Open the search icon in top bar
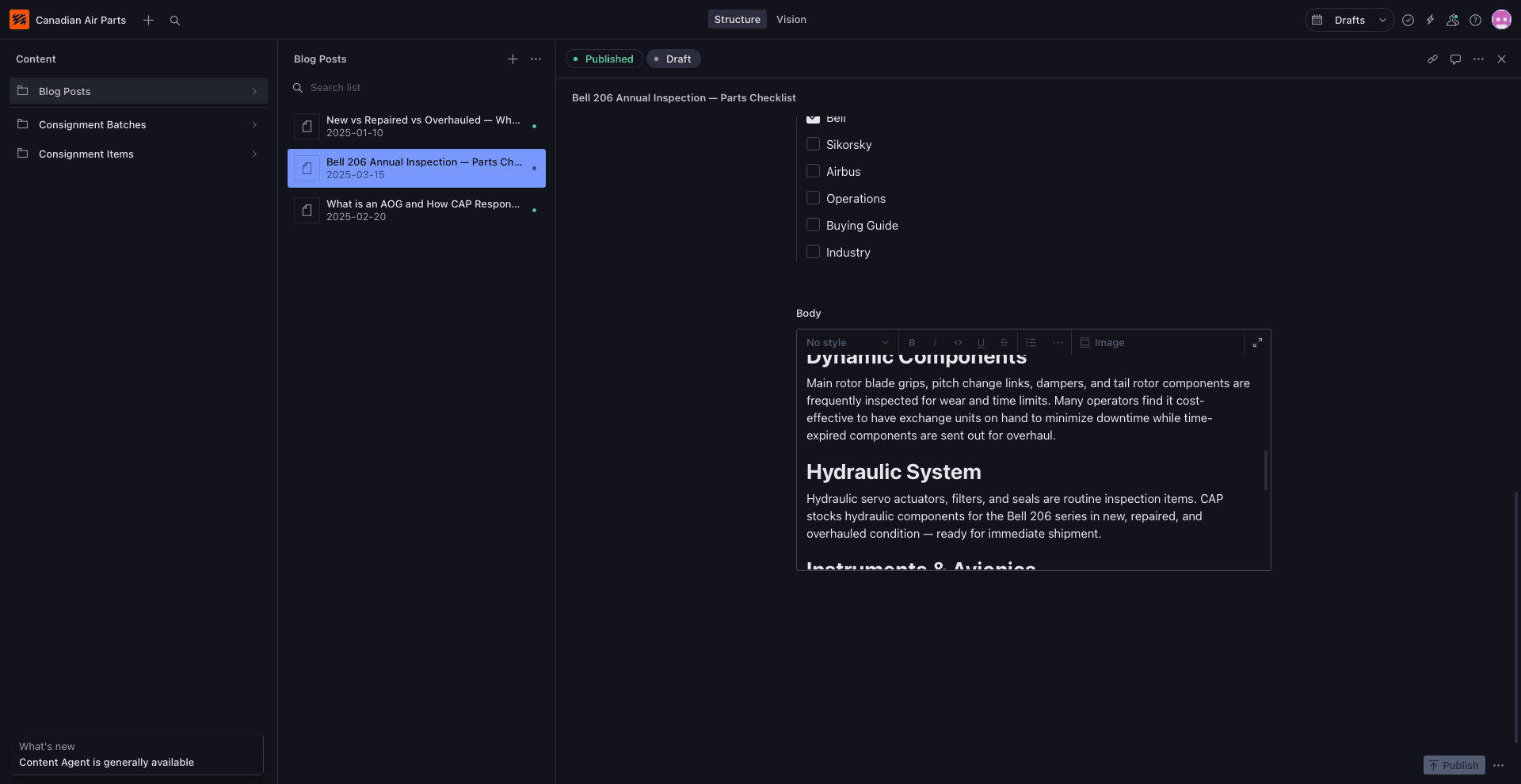Image resolution: width=1521 pixels, height=784 pixels. [175, 20]
